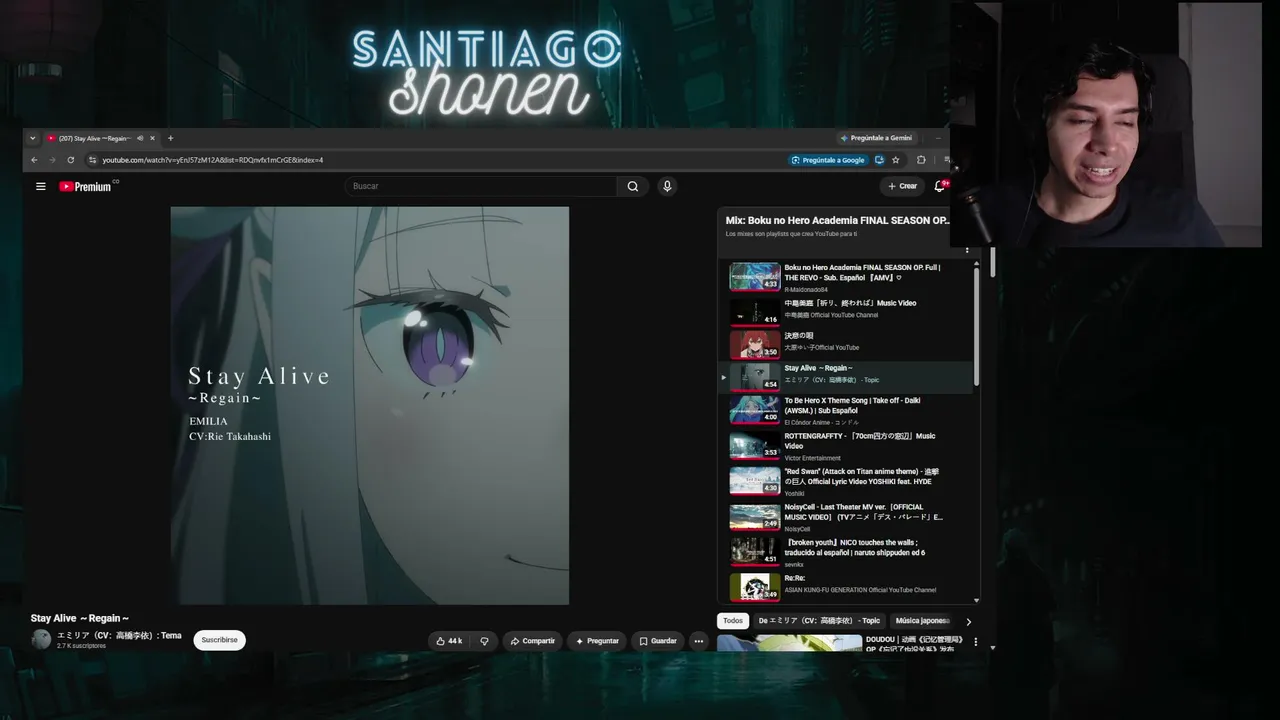Expand the browser tab search dropdown
The width and height of the screenshot is (1280, 720).
click(33, 138)
